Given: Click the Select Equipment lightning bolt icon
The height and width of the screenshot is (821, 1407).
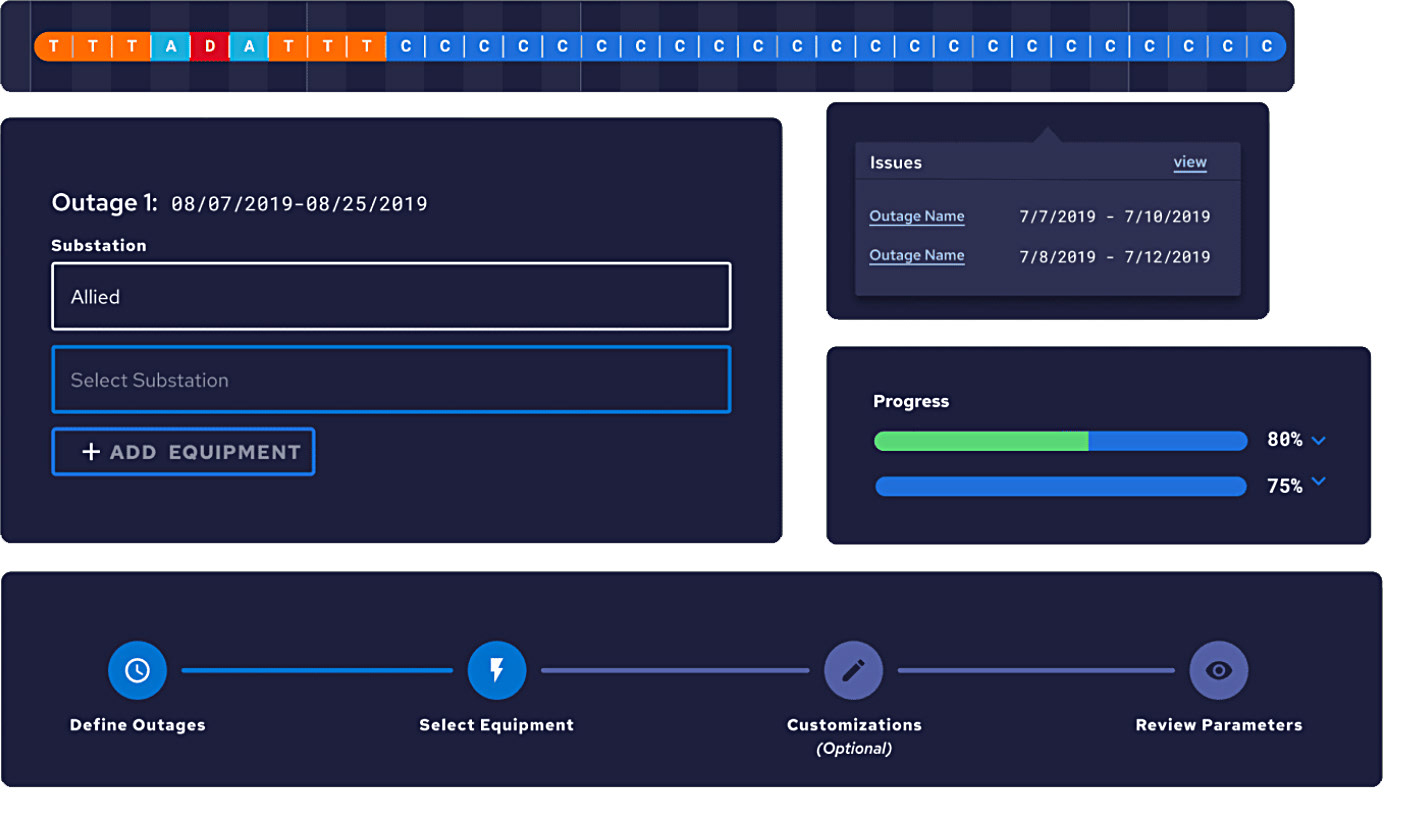Looking at the screenshot, I should [497, 670].
